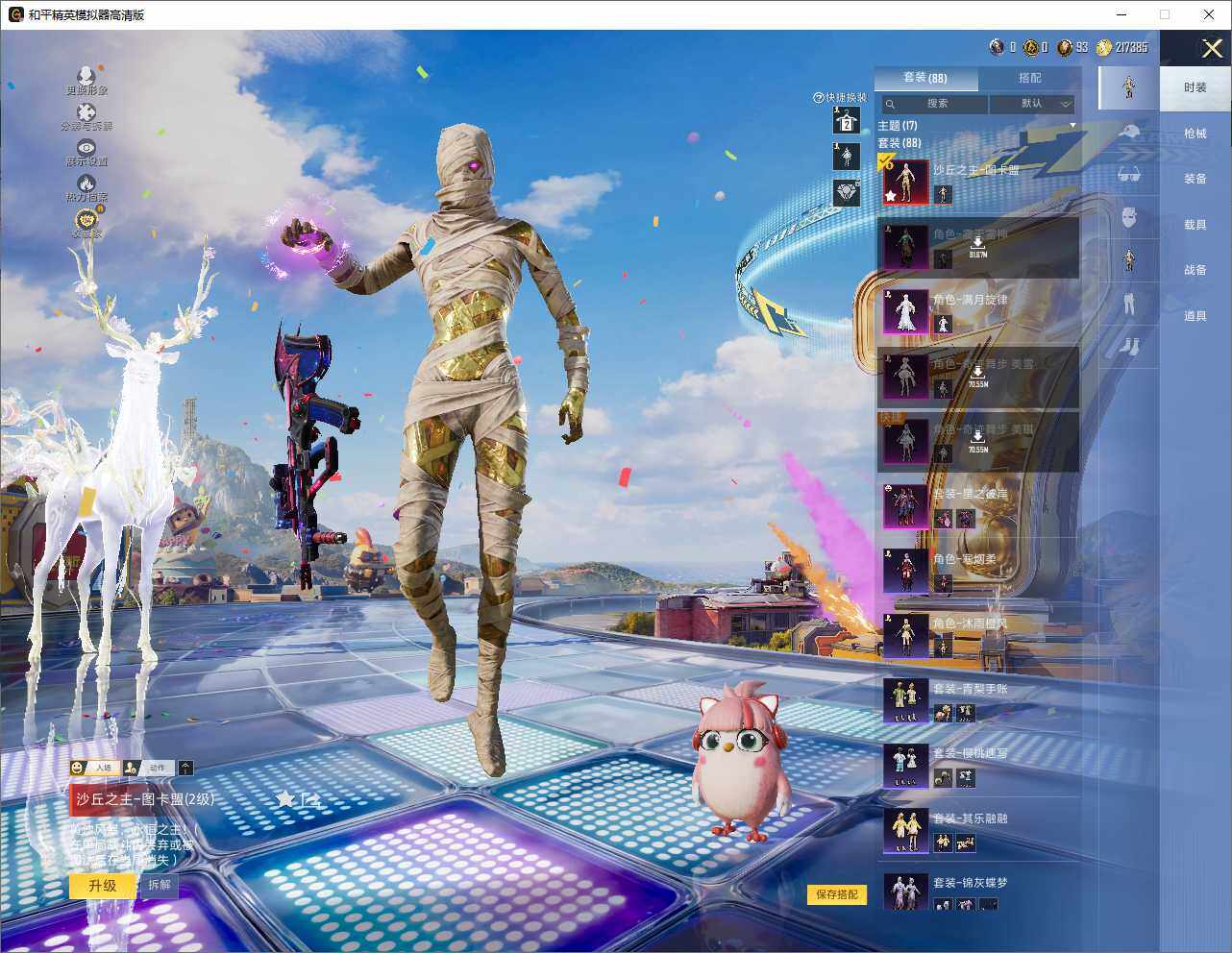Open the 装备 equipment section
The width and height of the screenshot is (1232, 953).
[x=1195, y=179]
